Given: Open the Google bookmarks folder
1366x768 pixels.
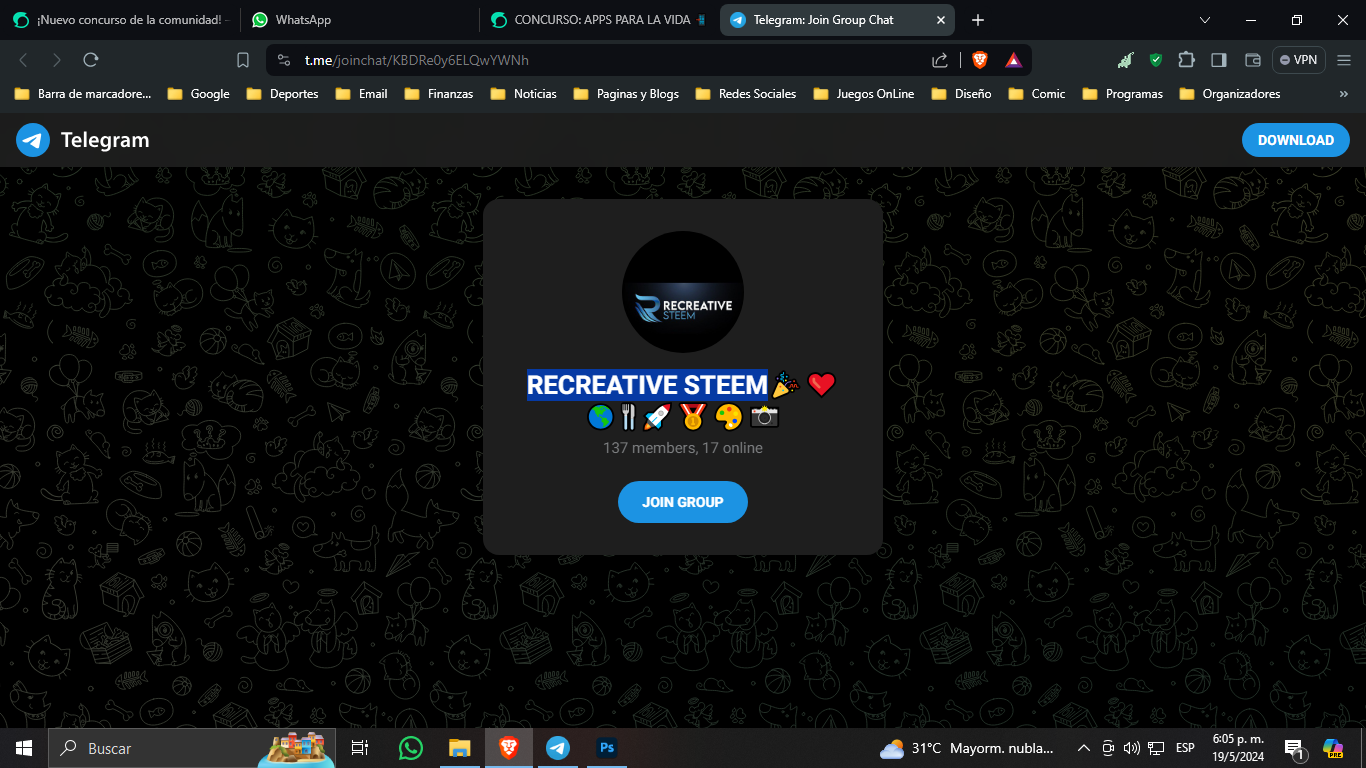Looking at the screenshot, I should (x=199, y=94).
